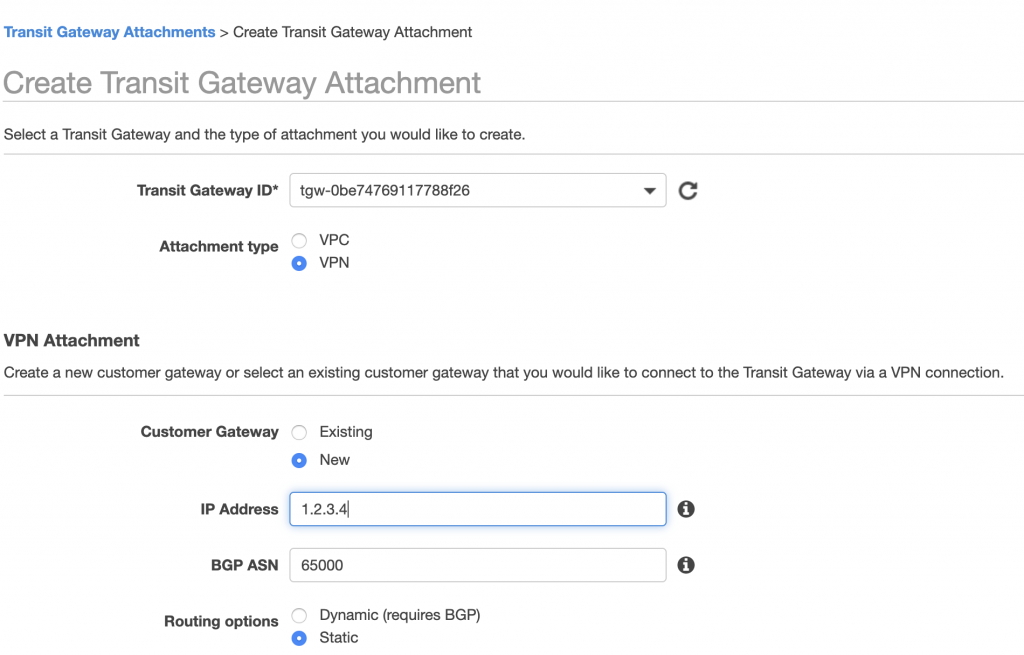The height and width of the screenshot is (655, 1024).
Task: Click the info icon next to BGP ASN
Action: click(686, 565)
